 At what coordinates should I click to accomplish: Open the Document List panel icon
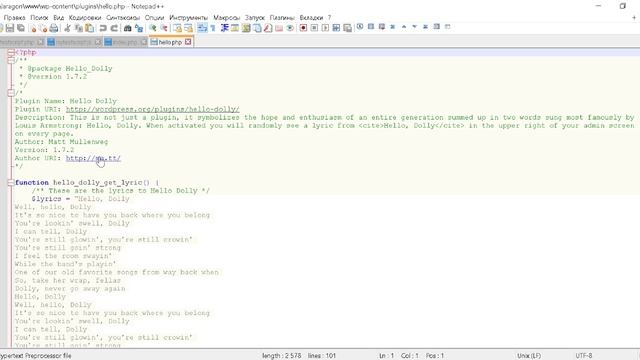coord(257,28)
